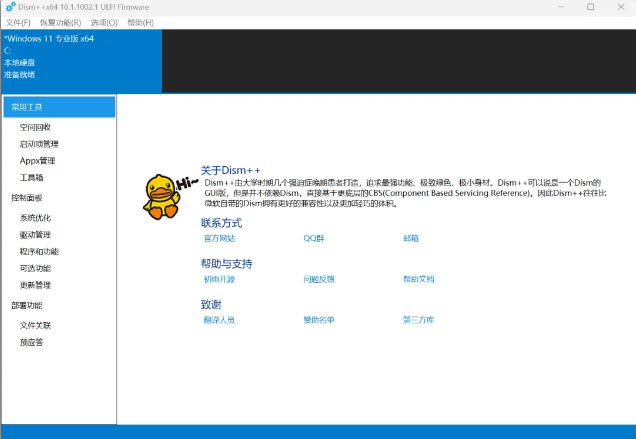Viewport: 636px width, 439px height.
Task: Open the 翻译人员 credits link
Action: click(x=219, y=320)
